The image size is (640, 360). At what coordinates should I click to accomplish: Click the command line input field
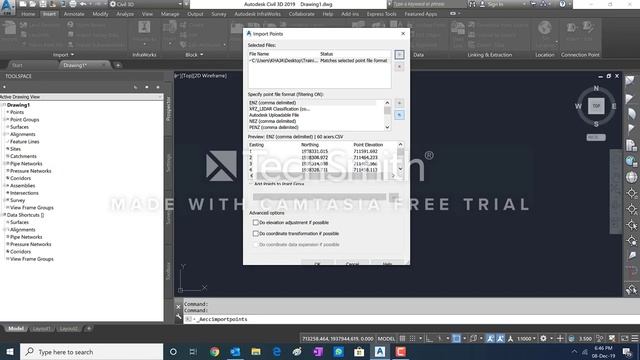click(x=412, y=319)
